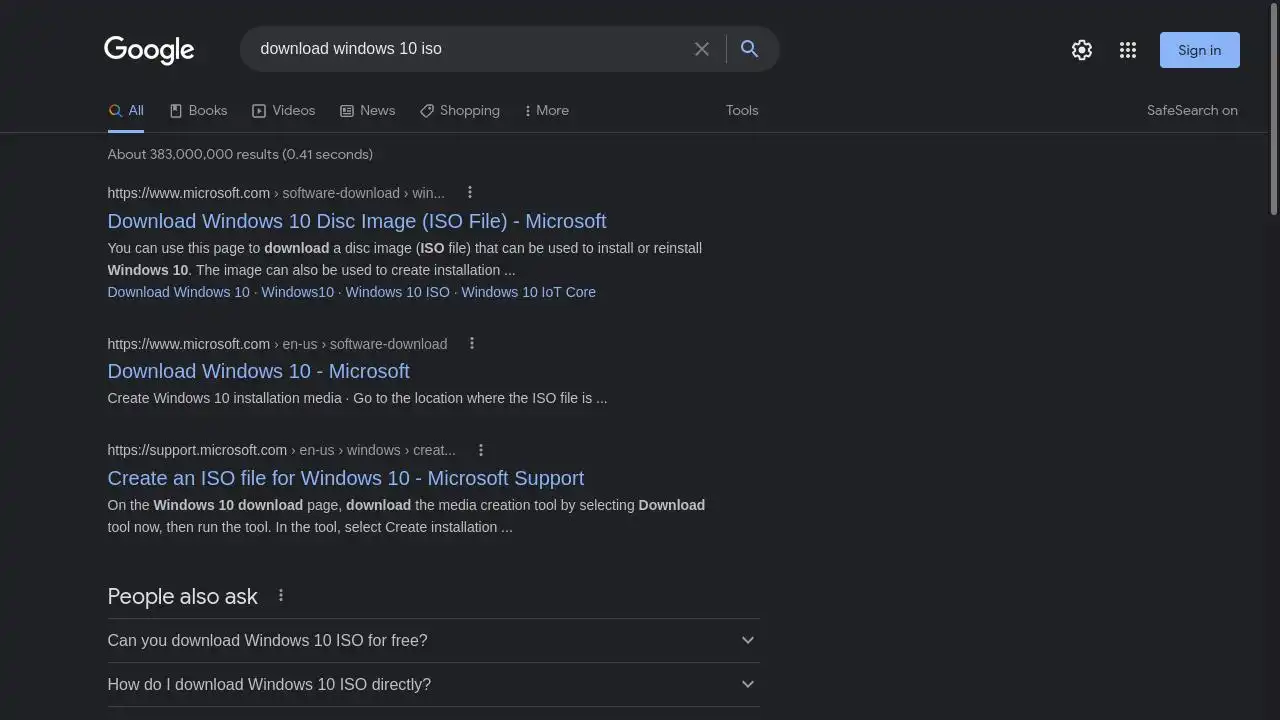Image resolution: width=1280 pixels, height=720 pixels.
Task: Click the Google logo
Action: (149, 49)
